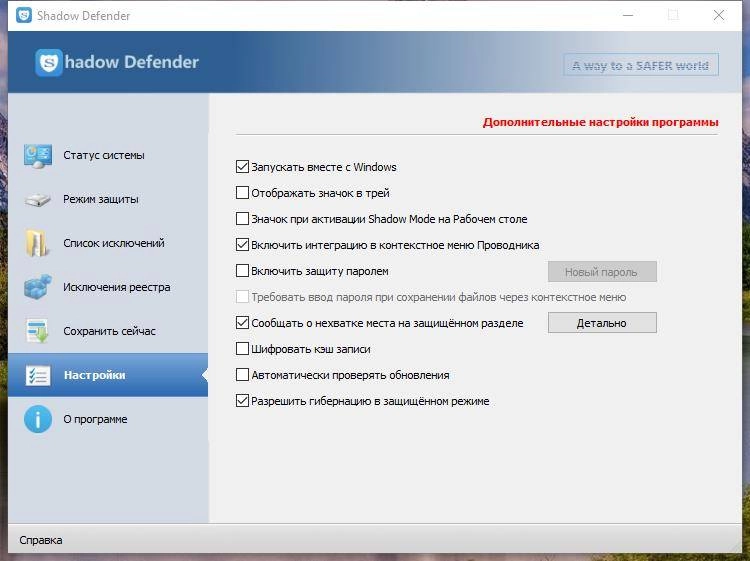Enable Отображать значок в трей

tap(243, 193)
